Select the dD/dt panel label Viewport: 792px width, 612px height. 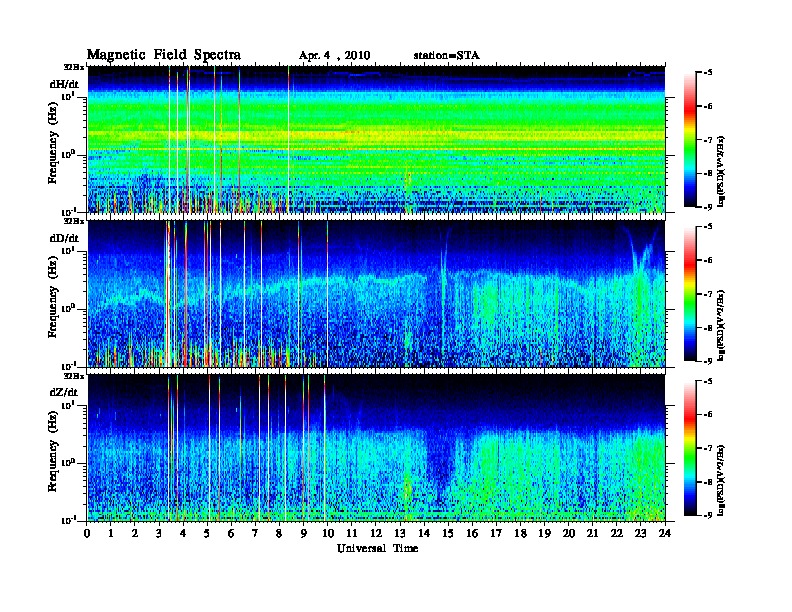coord(64,238)
